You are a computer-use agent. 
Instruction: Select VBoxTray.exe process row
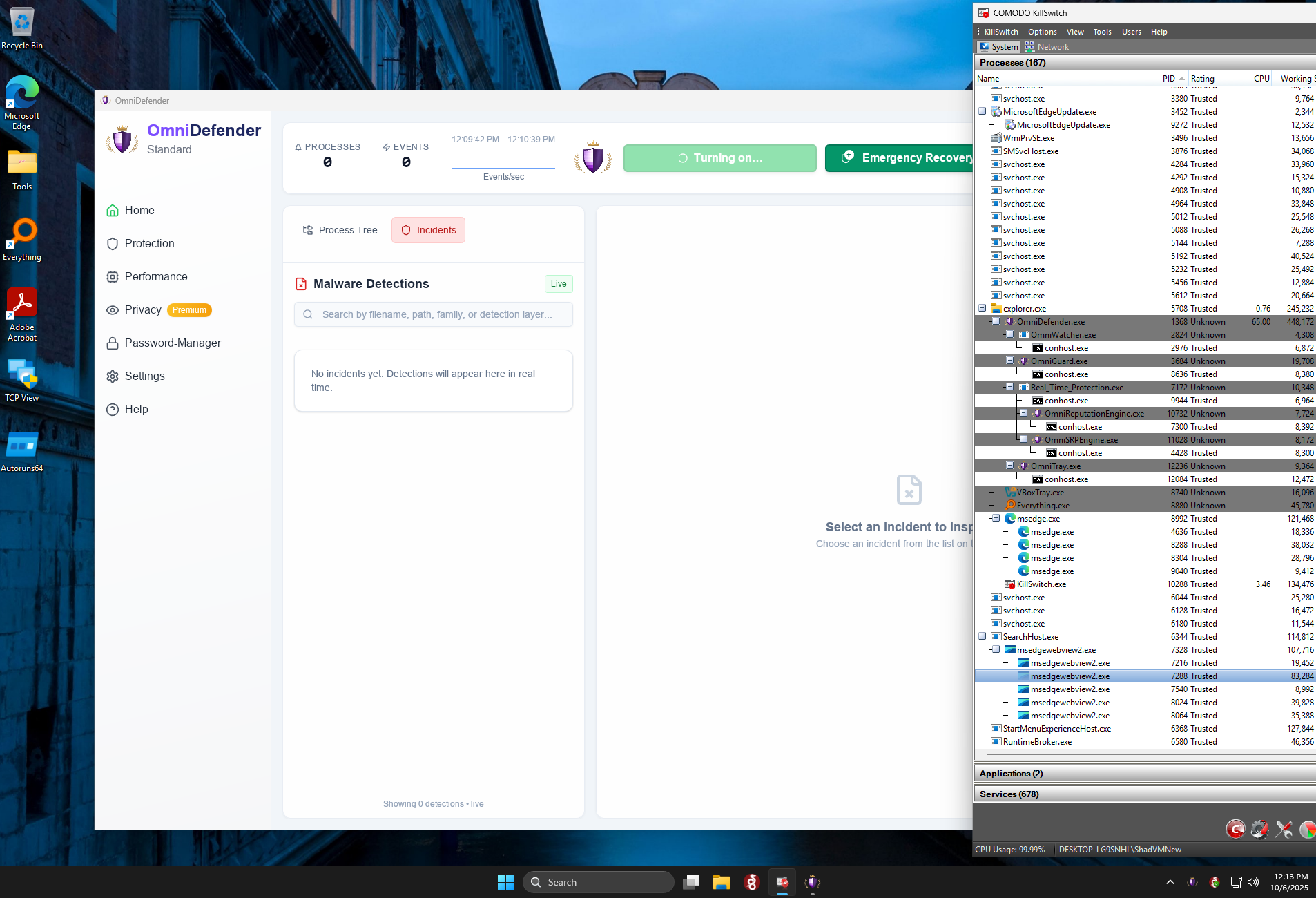1145,493
